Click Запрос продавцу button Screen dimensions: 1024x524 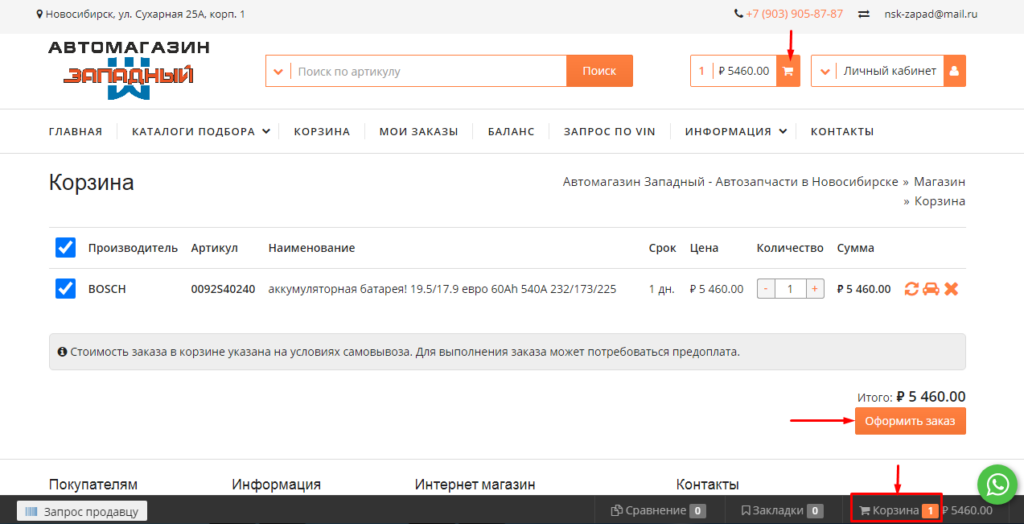click(x=82, y=511)
